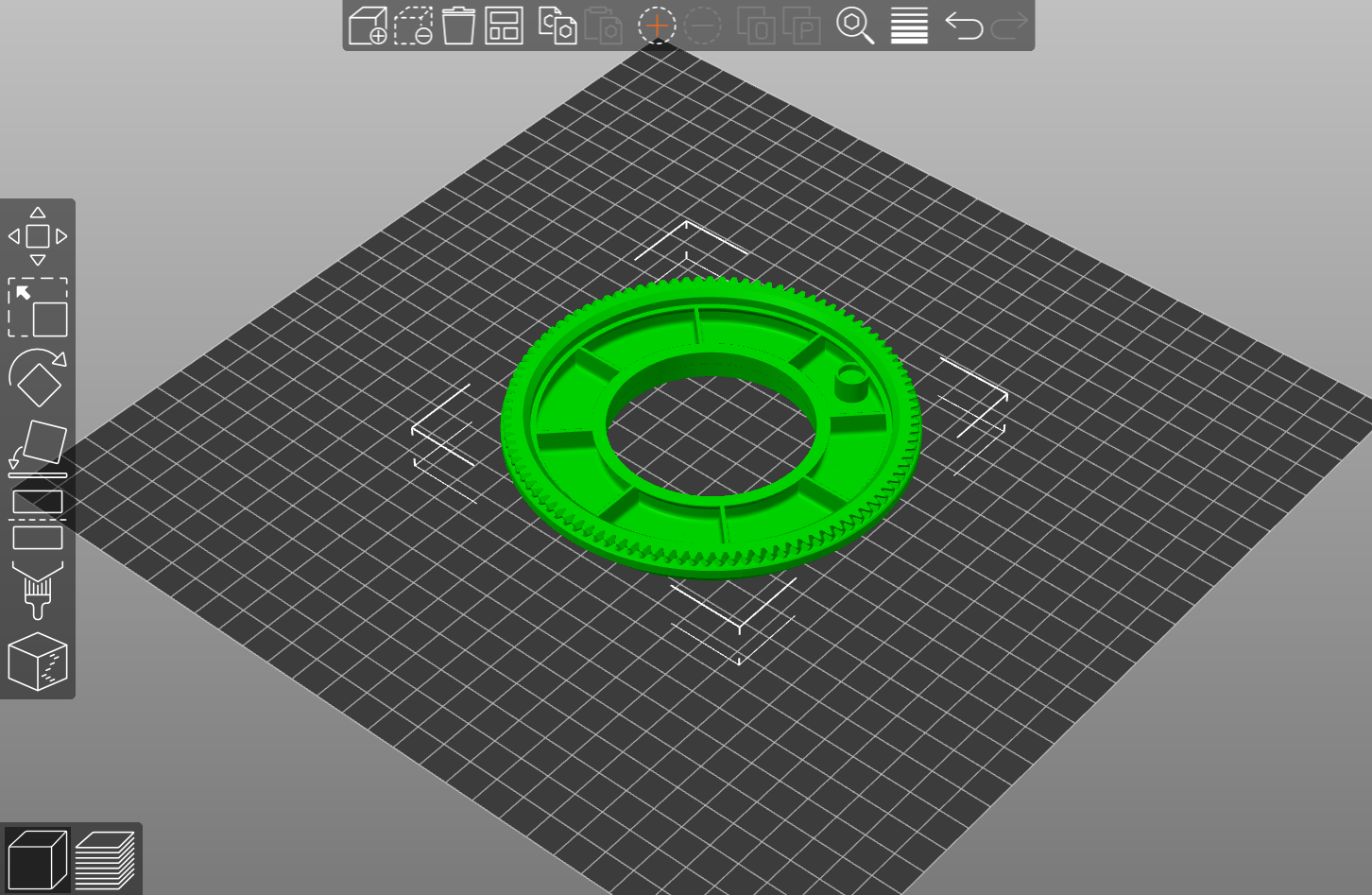The image size is (1372, 895).
Task: Switch to the sliced layers preview
Action: click(x=105, y=859)
